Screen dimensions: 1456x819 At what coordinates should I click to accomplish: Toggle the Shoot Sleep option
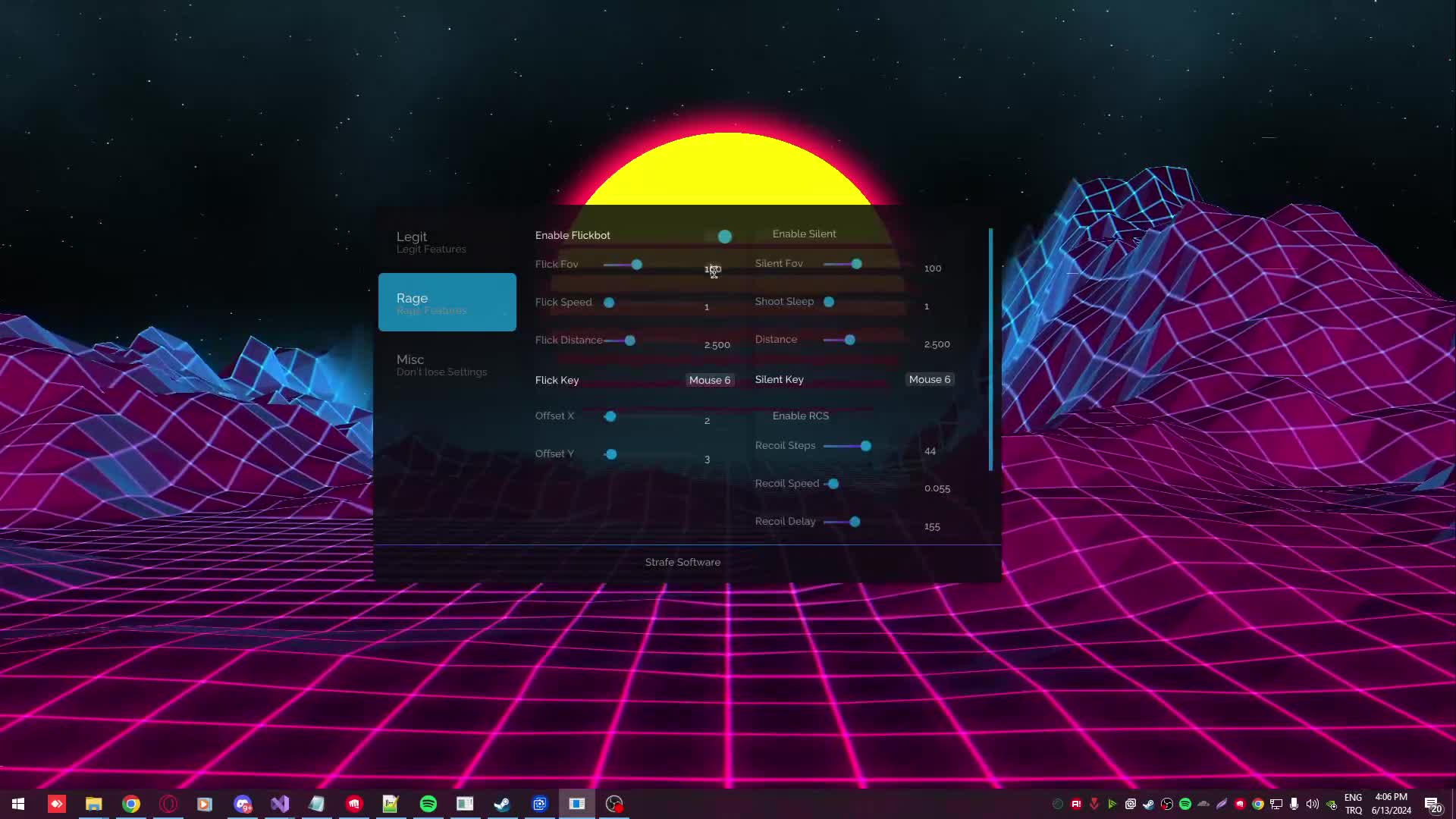pos(829,302)
